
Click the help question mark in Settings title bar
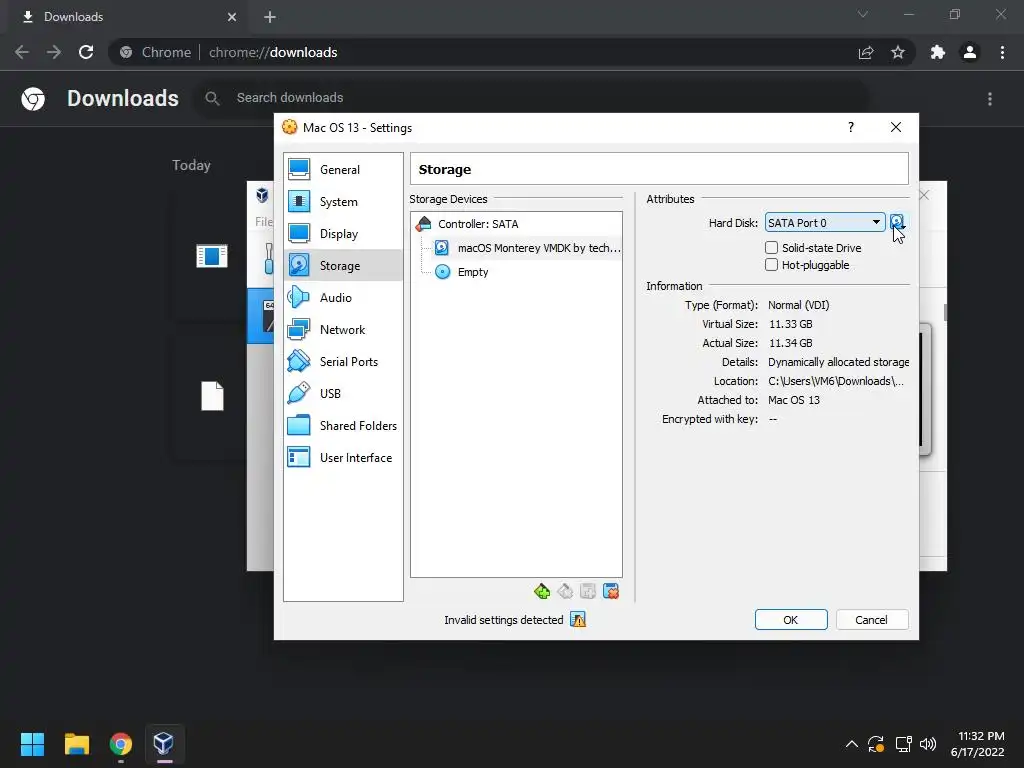(x=851, y=127)
